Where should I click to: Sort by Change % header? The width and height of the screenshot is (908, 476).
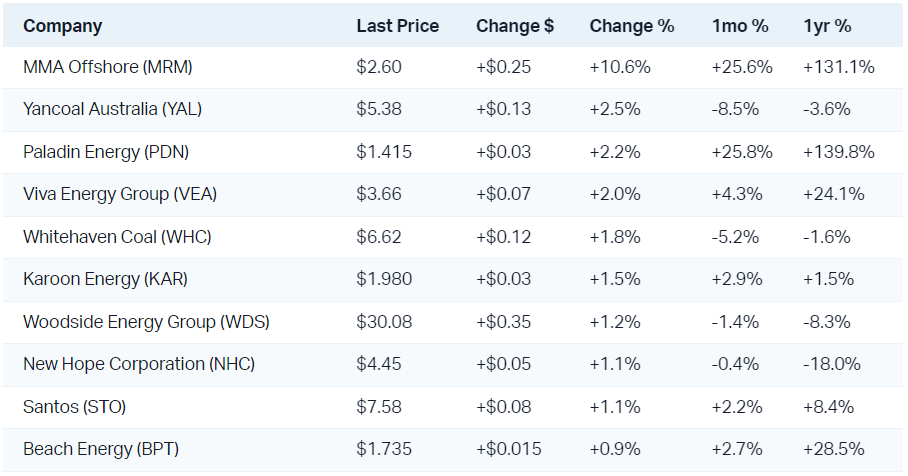pyautogui.click(x=631, y=26)
